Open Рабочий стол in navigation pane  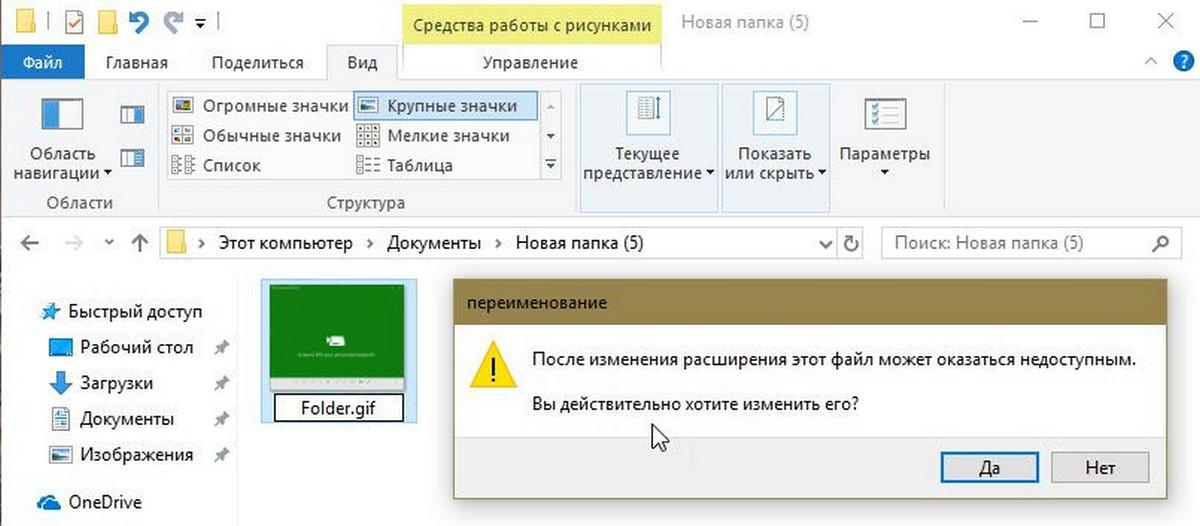pos(122,347)
